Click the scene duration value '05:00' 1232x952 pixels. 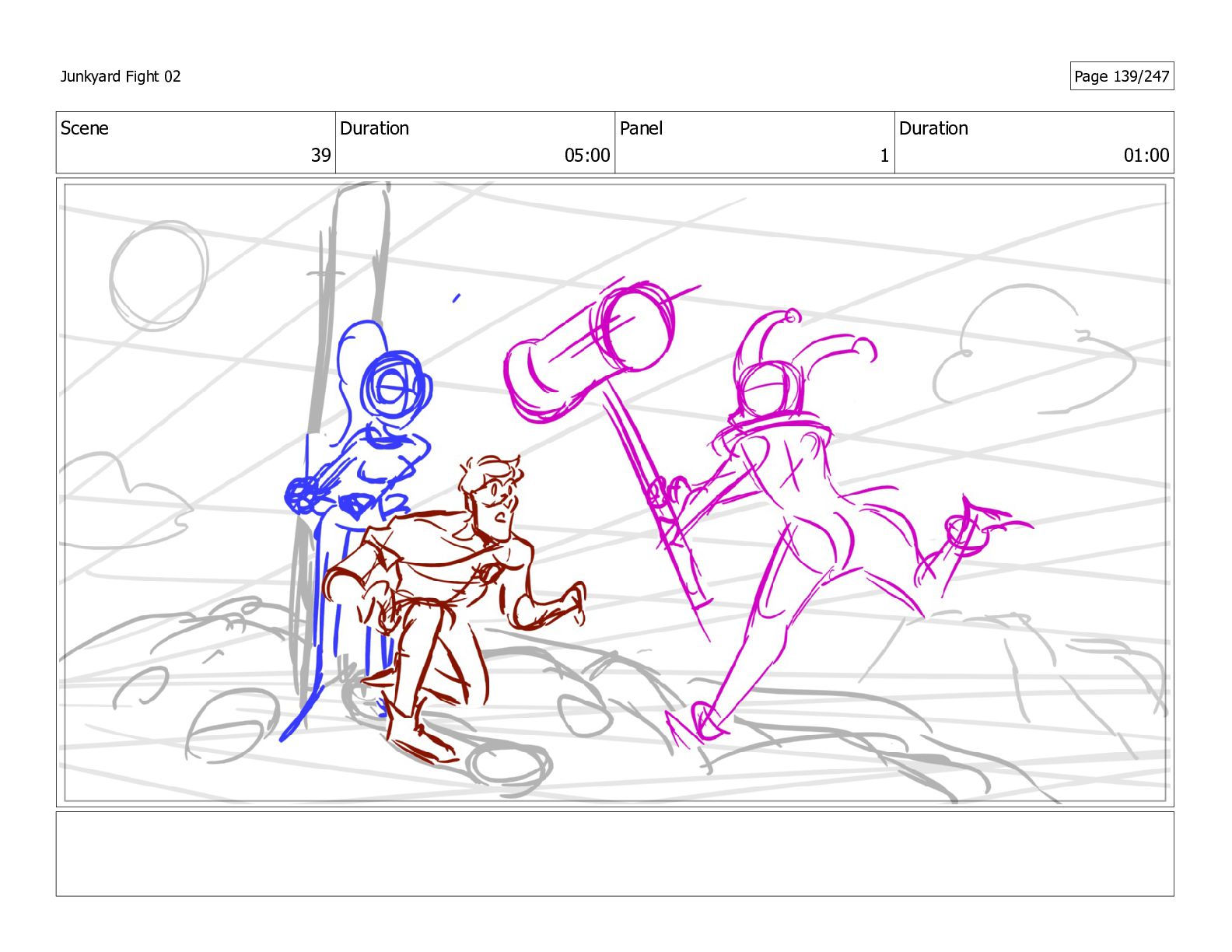point(587,156)
